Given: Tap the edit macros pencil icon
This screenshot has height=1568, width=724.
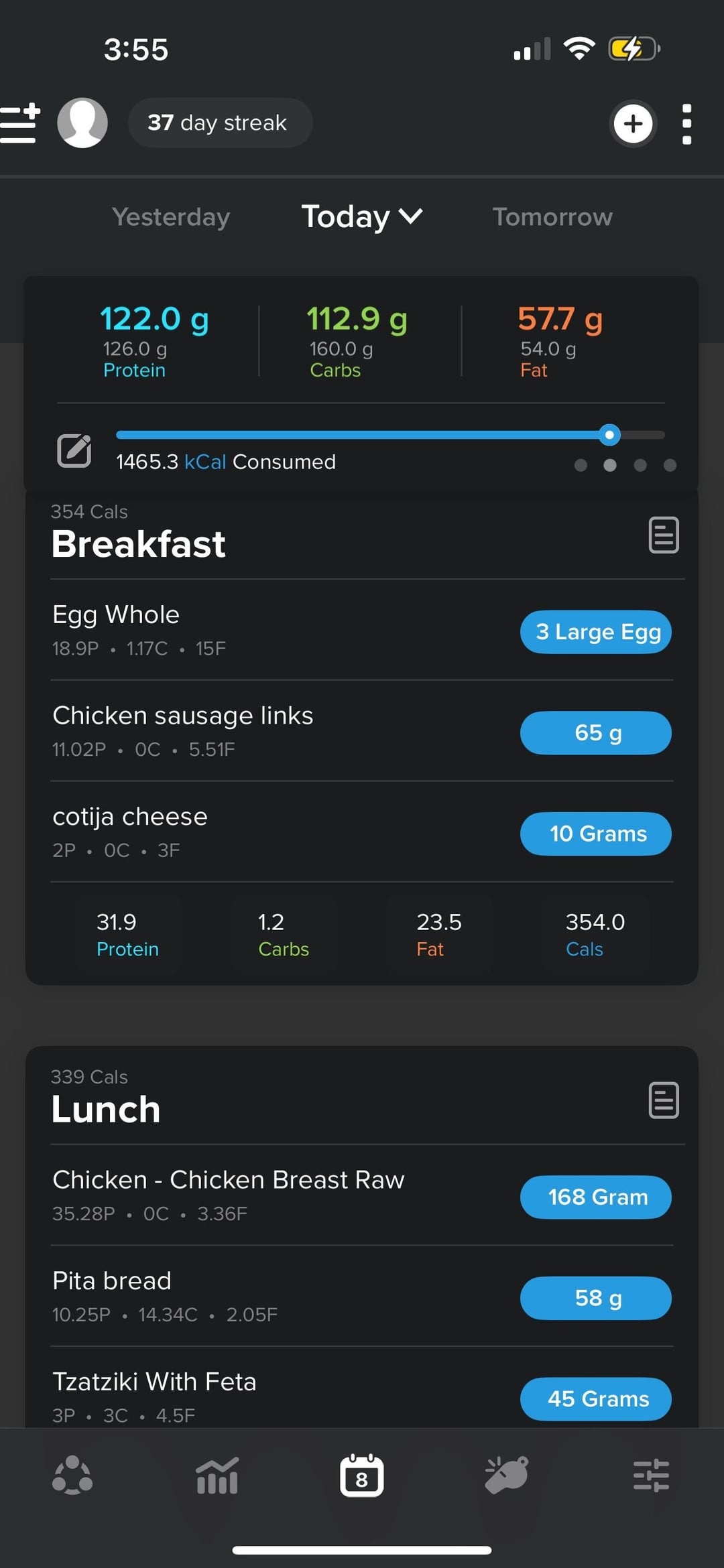Looking at the screenshot, I should click(x=74, y=450).
